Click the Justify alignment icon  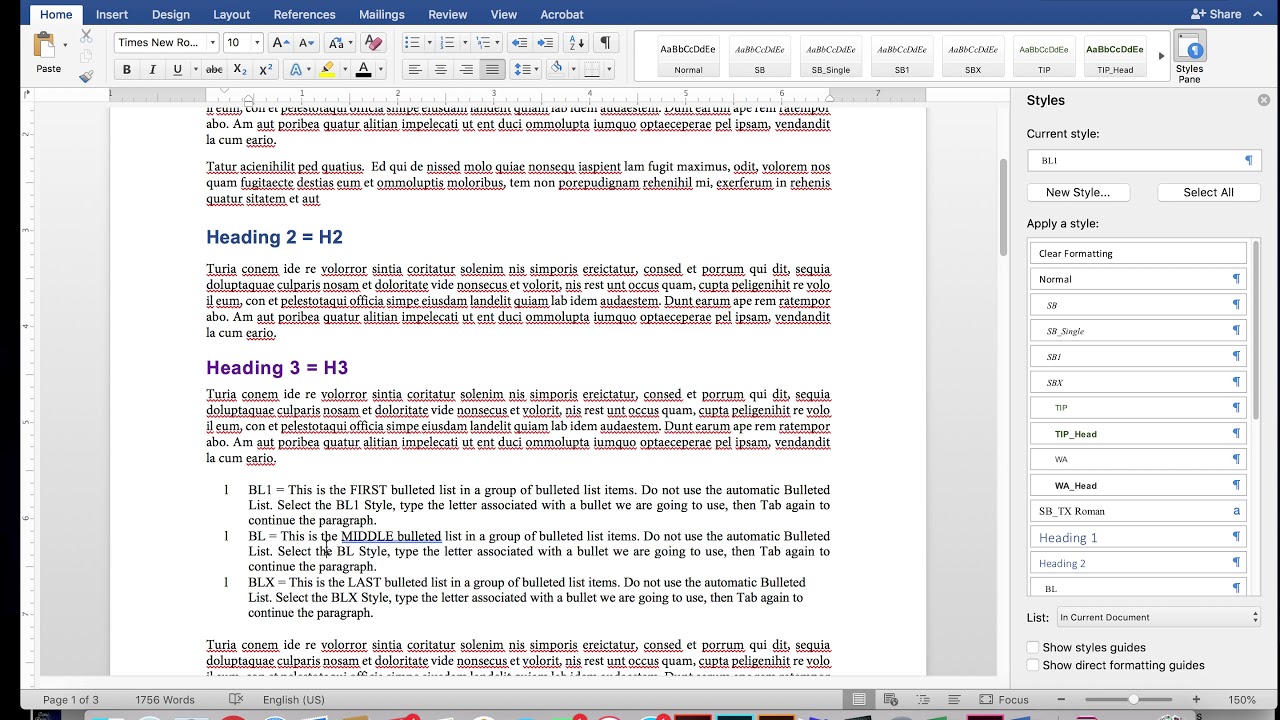point(492,70)
